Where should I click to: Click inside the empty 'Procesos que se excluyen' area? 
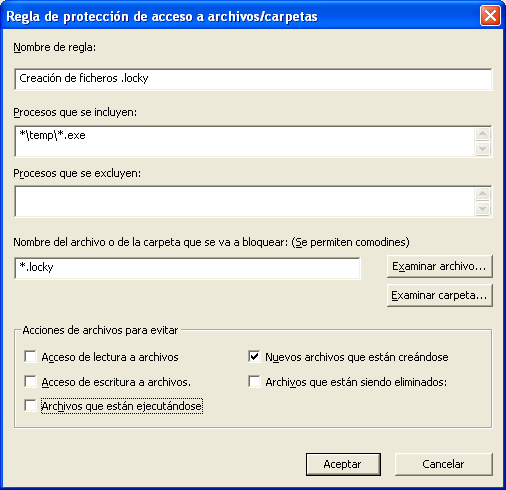pos(245,201)
